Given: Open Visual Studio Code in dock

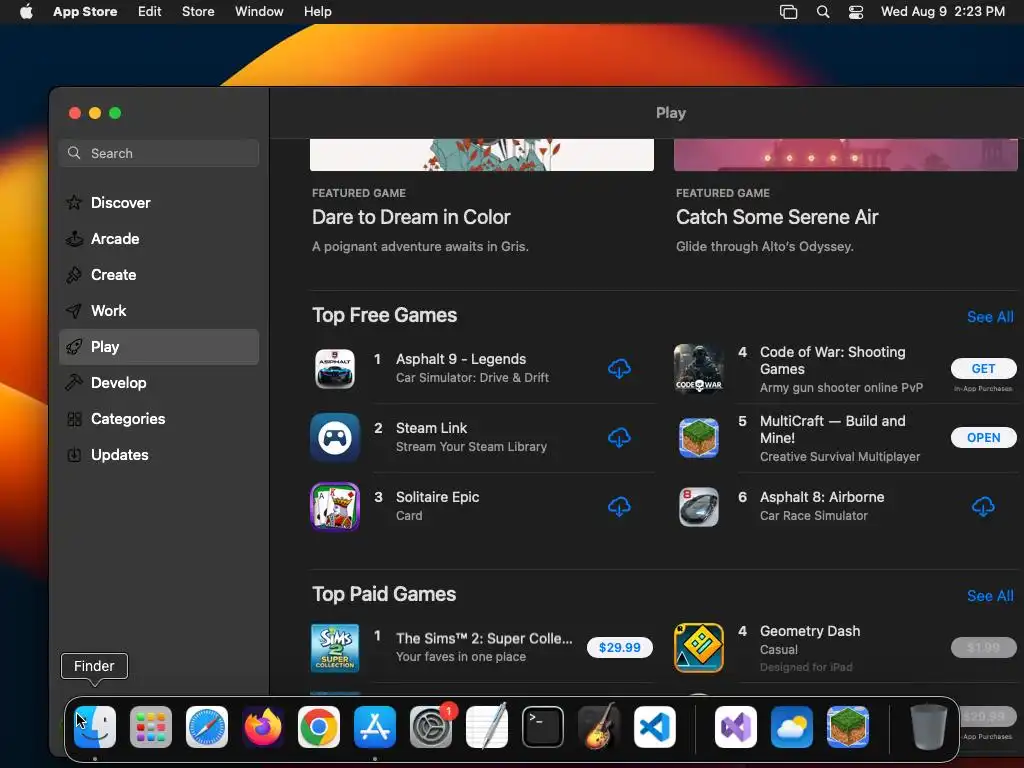Looking at the screenshot, I should (654, 726).
